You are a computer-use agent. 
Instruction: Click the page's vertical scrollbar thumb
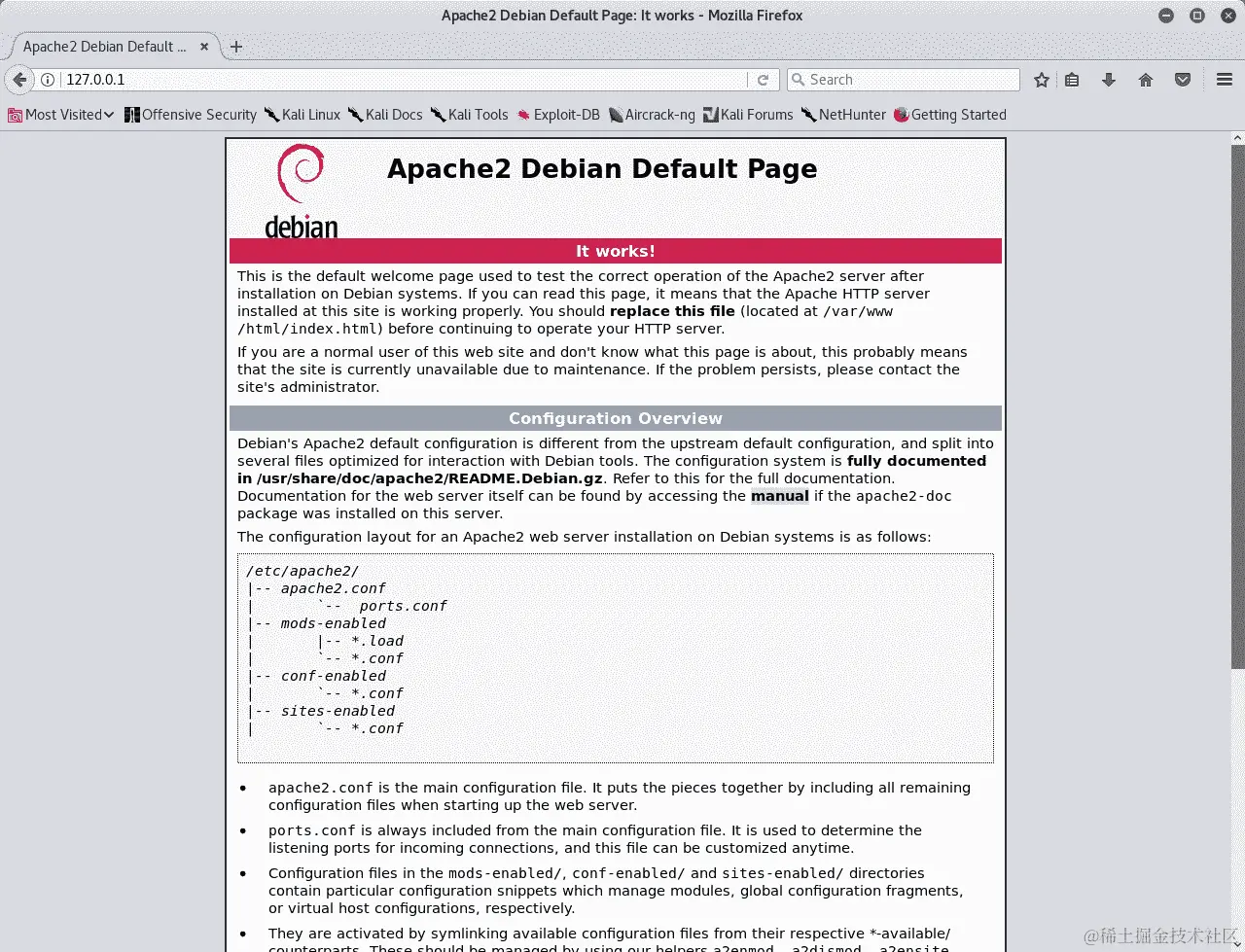[x=1237, y=405]
